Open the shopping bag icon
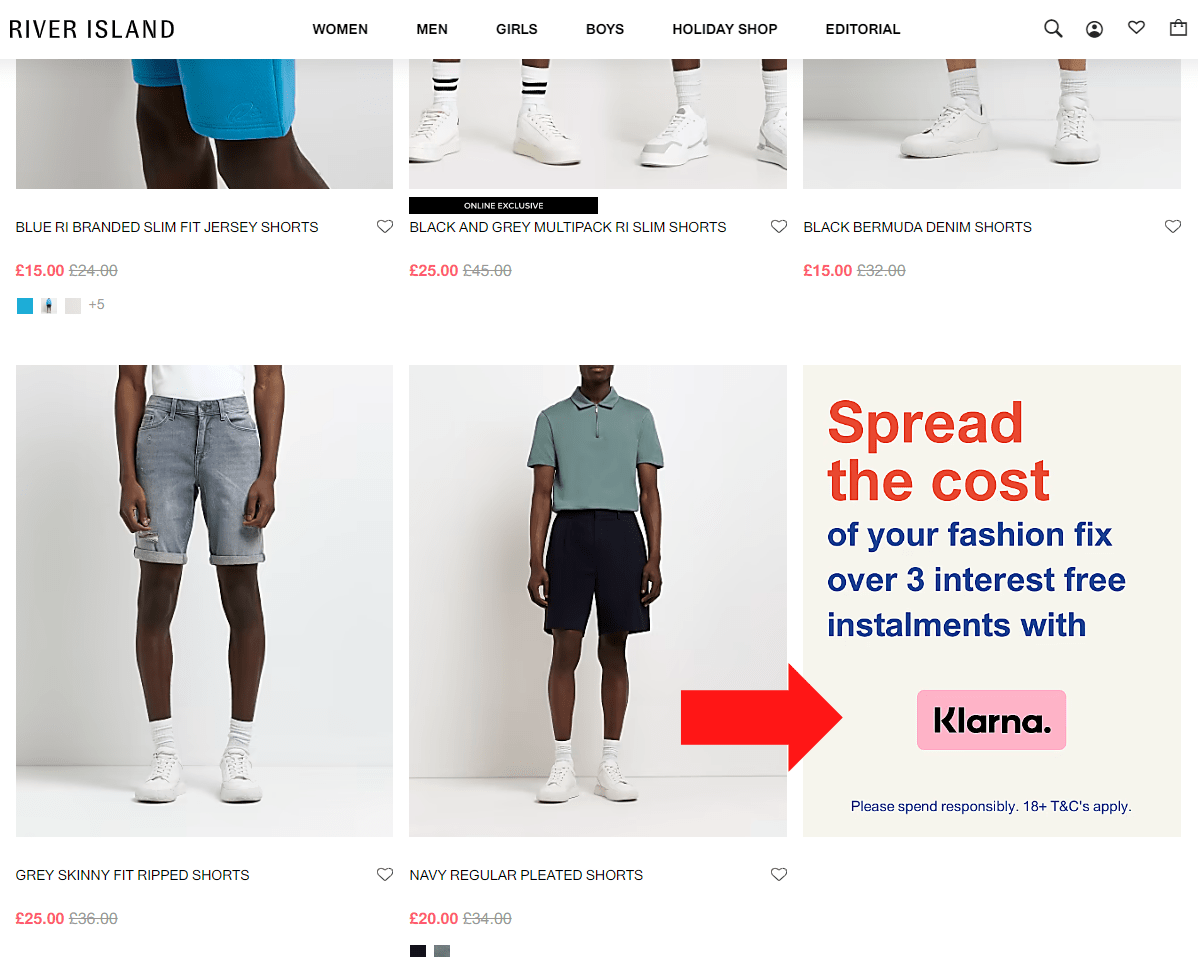 (x=1178, y=28)
